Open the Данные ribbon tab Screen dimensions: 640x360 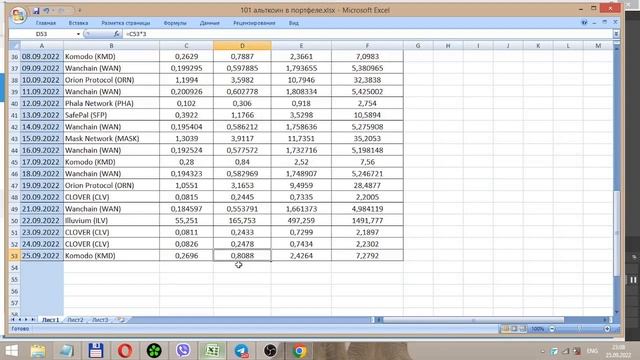(210, 23)
